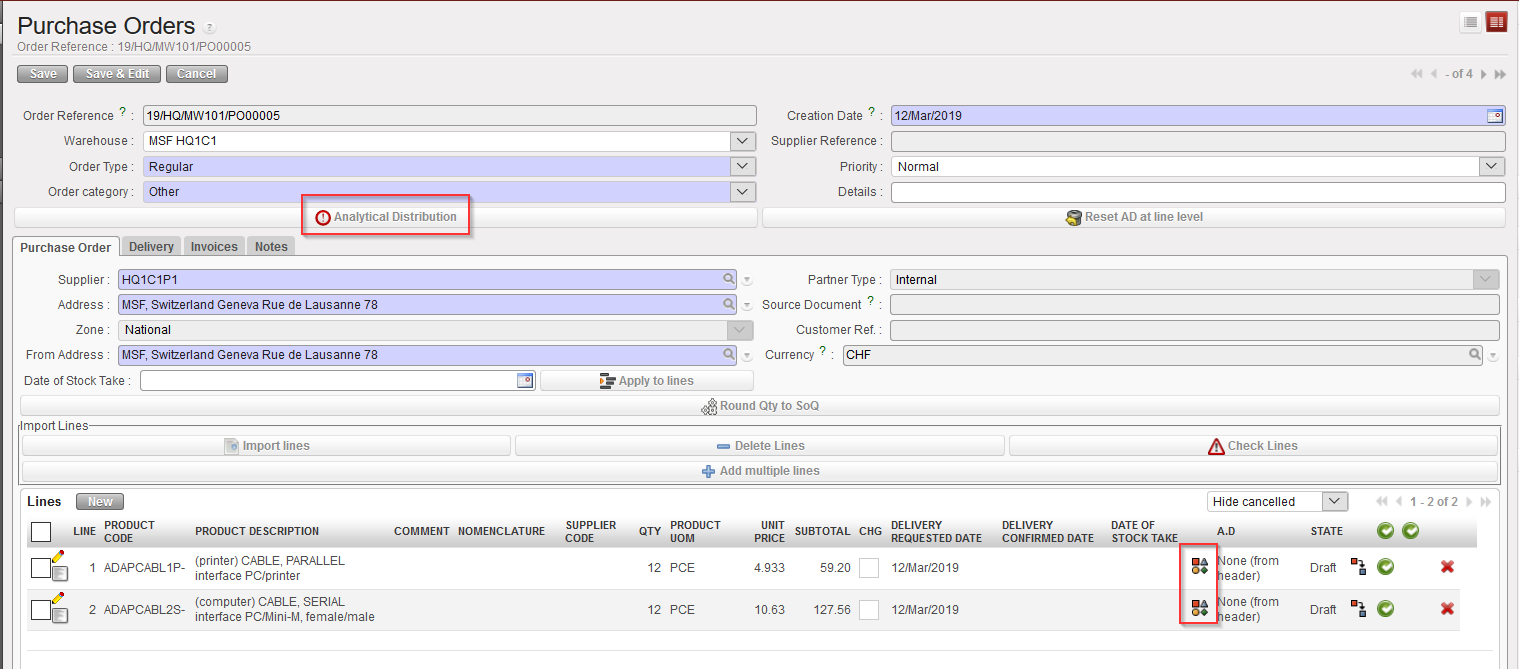Open the Priority dropdown

click(x=1492, y=167)
